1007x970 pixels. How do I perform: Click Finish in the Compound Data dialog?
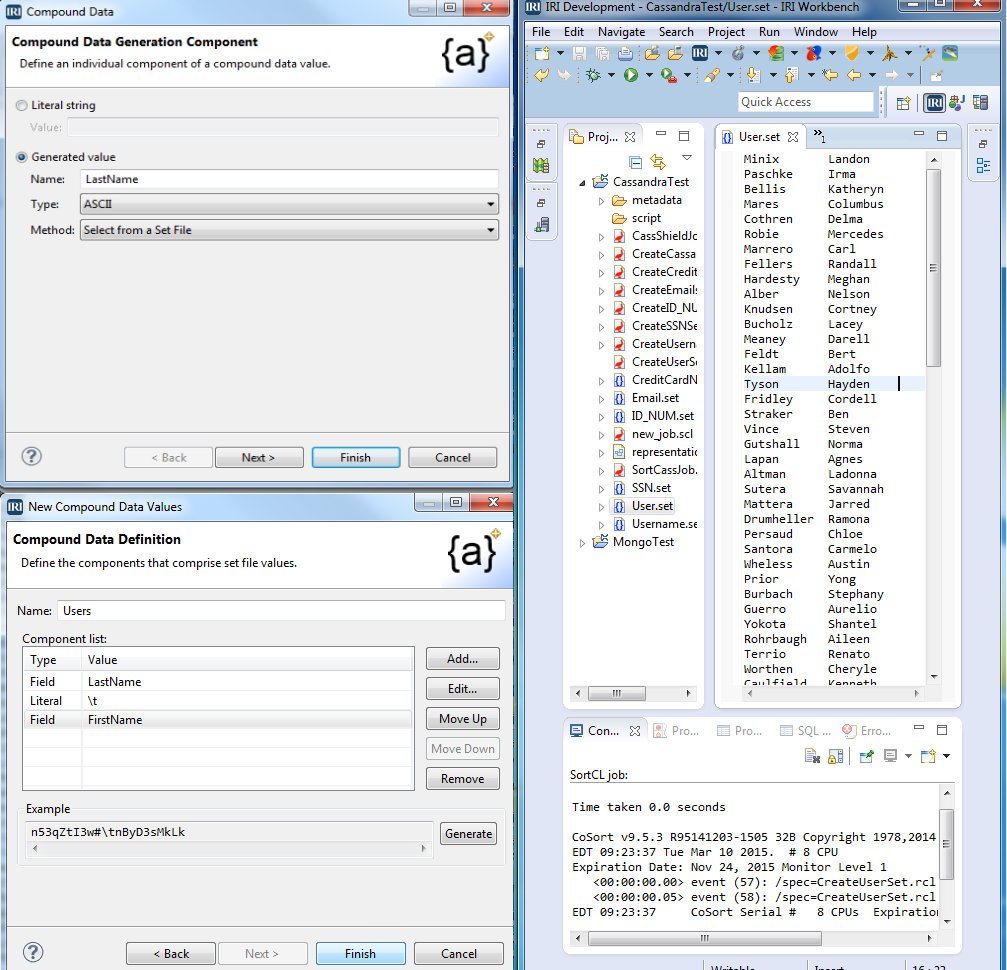pos(356,457)
